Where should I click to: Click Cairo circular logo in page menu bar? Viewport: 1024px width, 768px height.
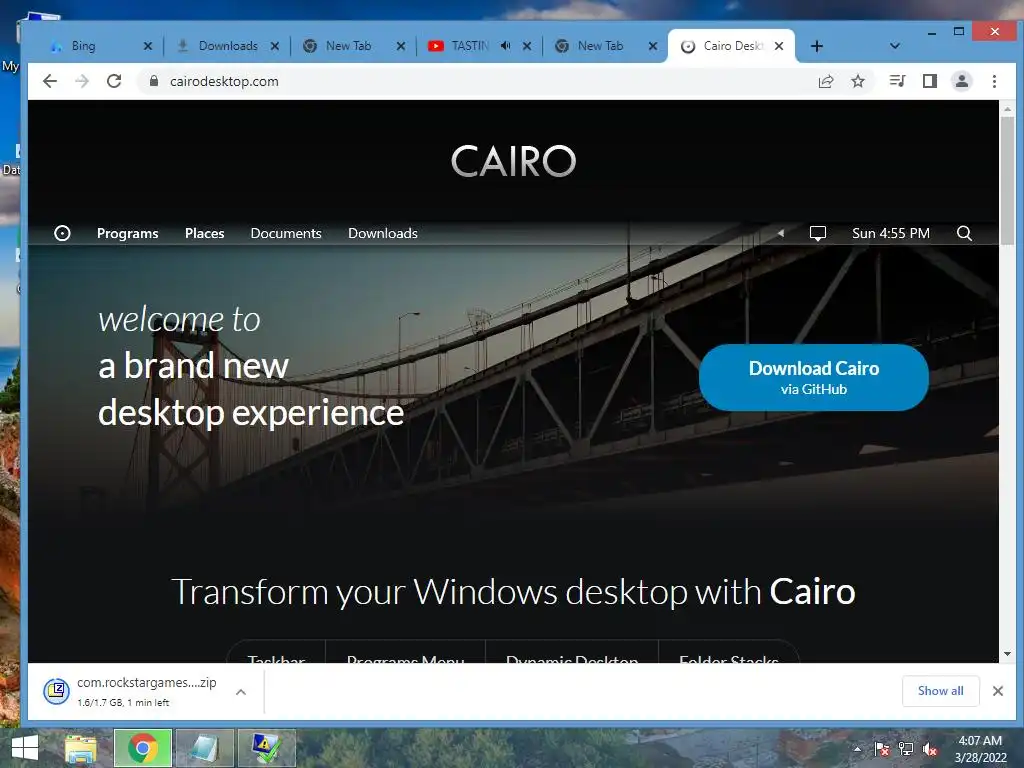(62, 233)
